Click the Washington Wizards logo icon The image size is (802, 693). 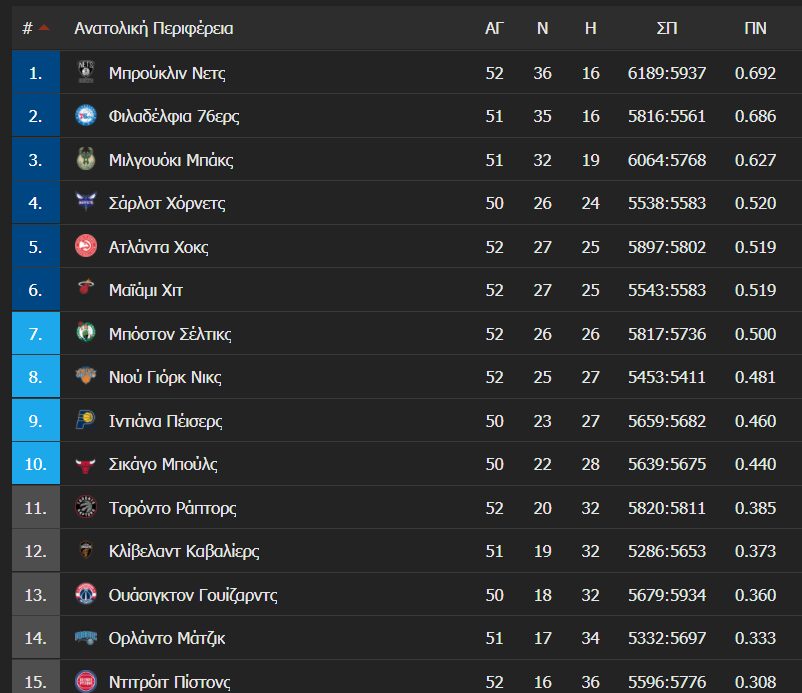[86, 594]
